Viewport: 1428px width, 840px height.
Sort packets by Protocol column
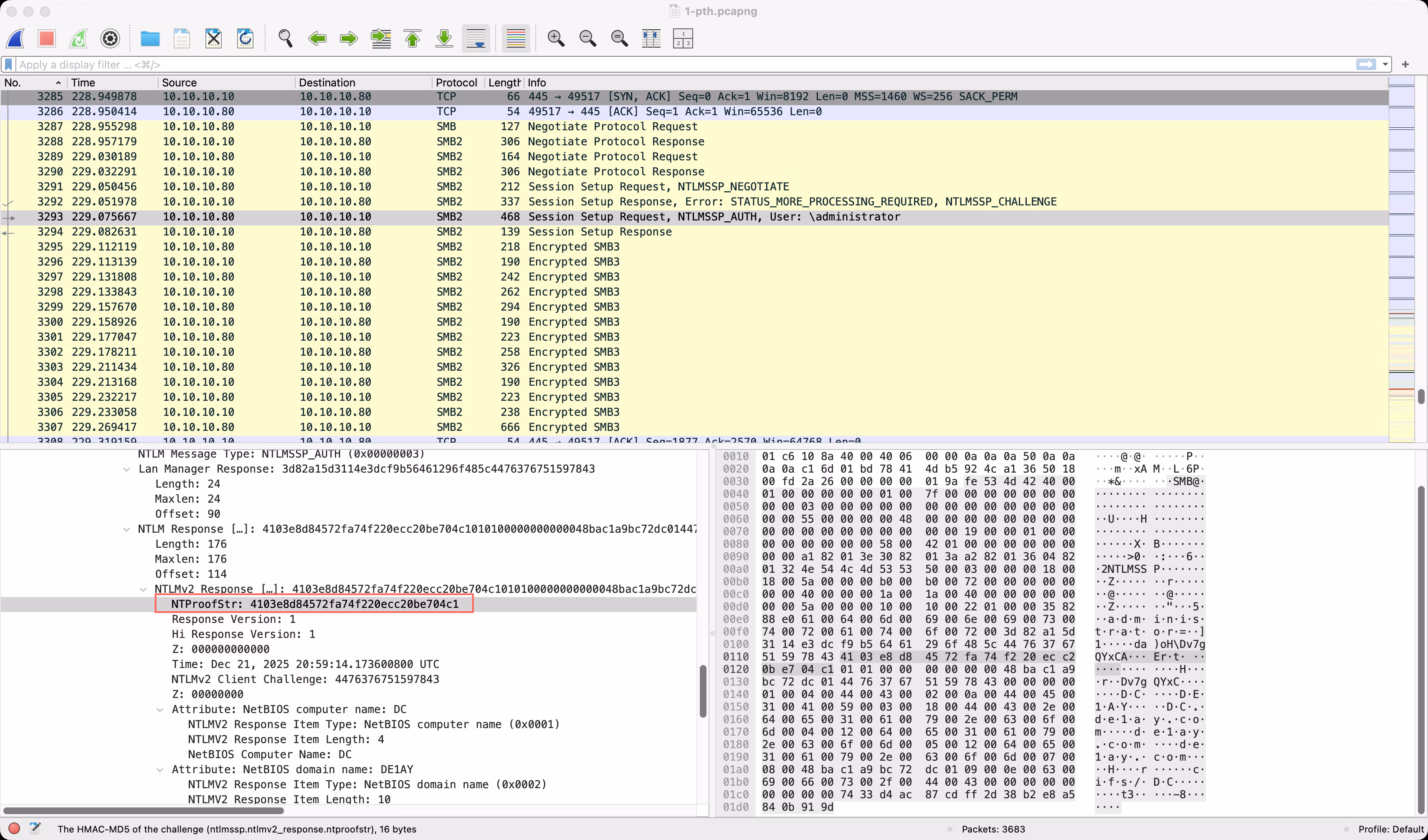click(458, 83)
